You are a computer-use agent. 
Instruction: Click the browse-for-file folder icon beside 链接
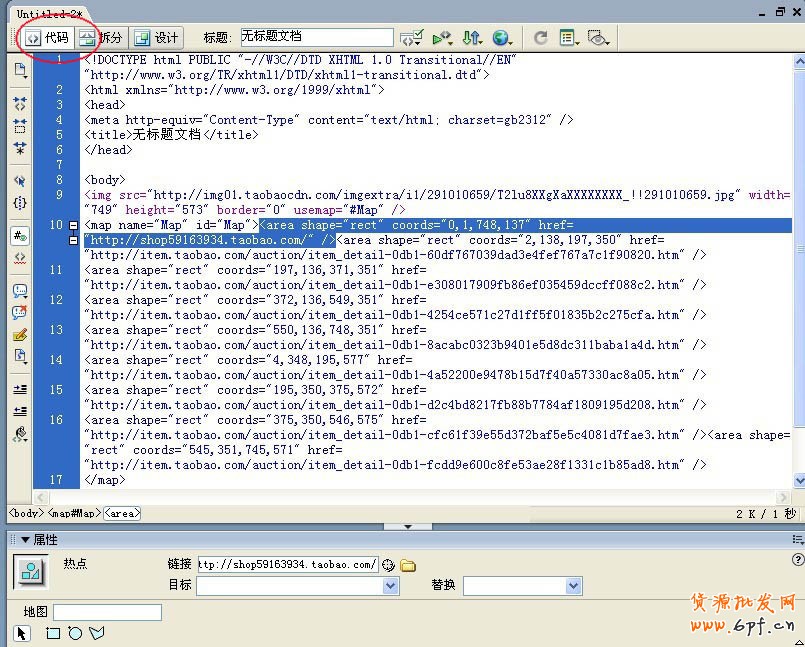click(x=408, y=565)
